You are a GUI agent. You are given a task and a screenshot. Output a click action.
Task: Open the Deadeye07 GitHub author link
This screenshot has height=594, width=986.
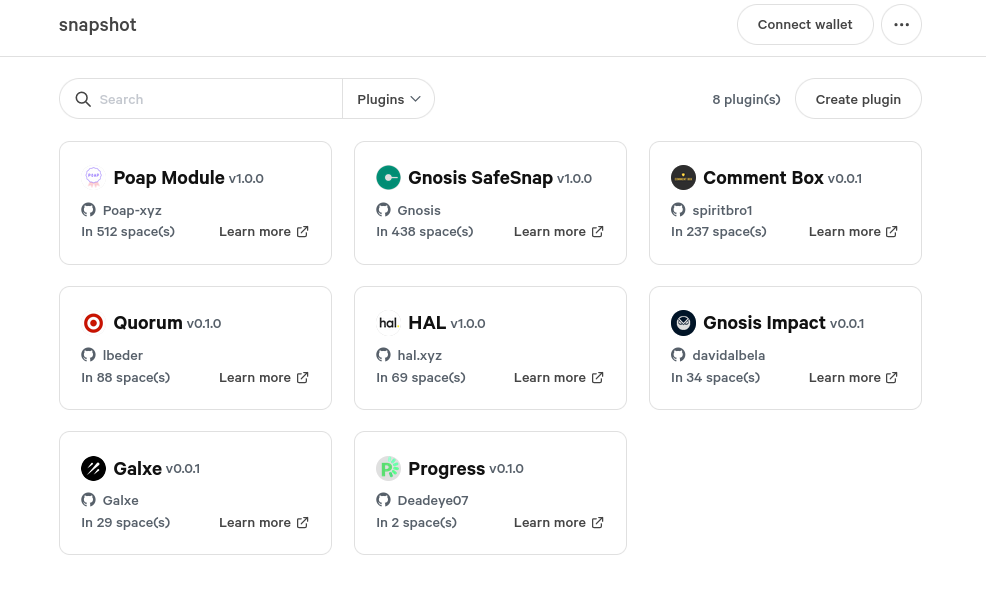coord(432,500)
